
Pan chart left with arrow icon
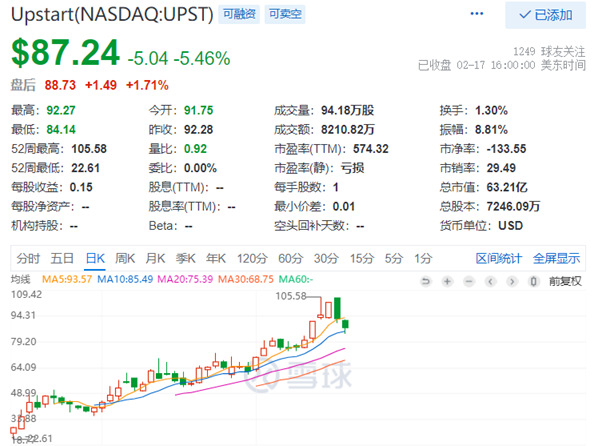coord(491,281)
